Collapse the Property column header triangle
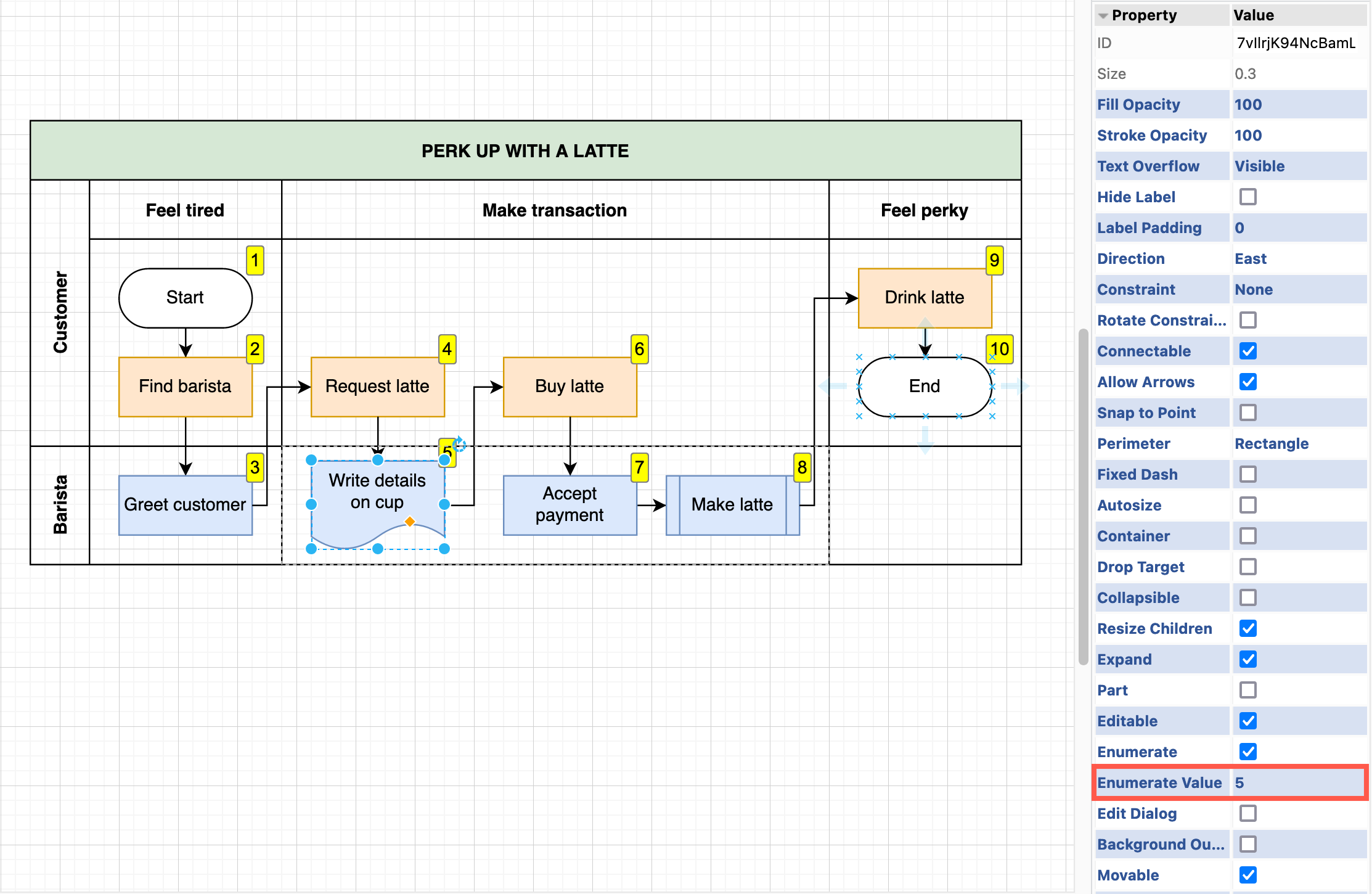 click(1103, 16)
